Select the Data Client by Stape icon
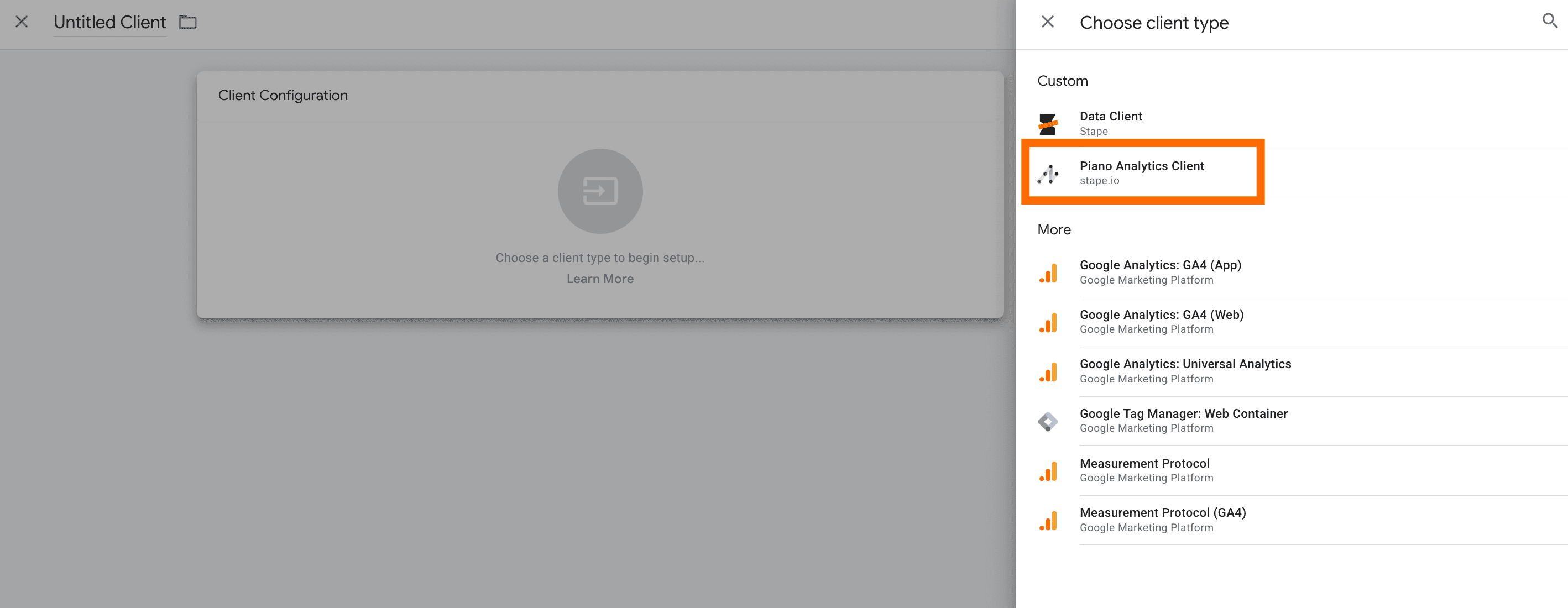Screen dimensions: 1568x608 point(1048,123)
